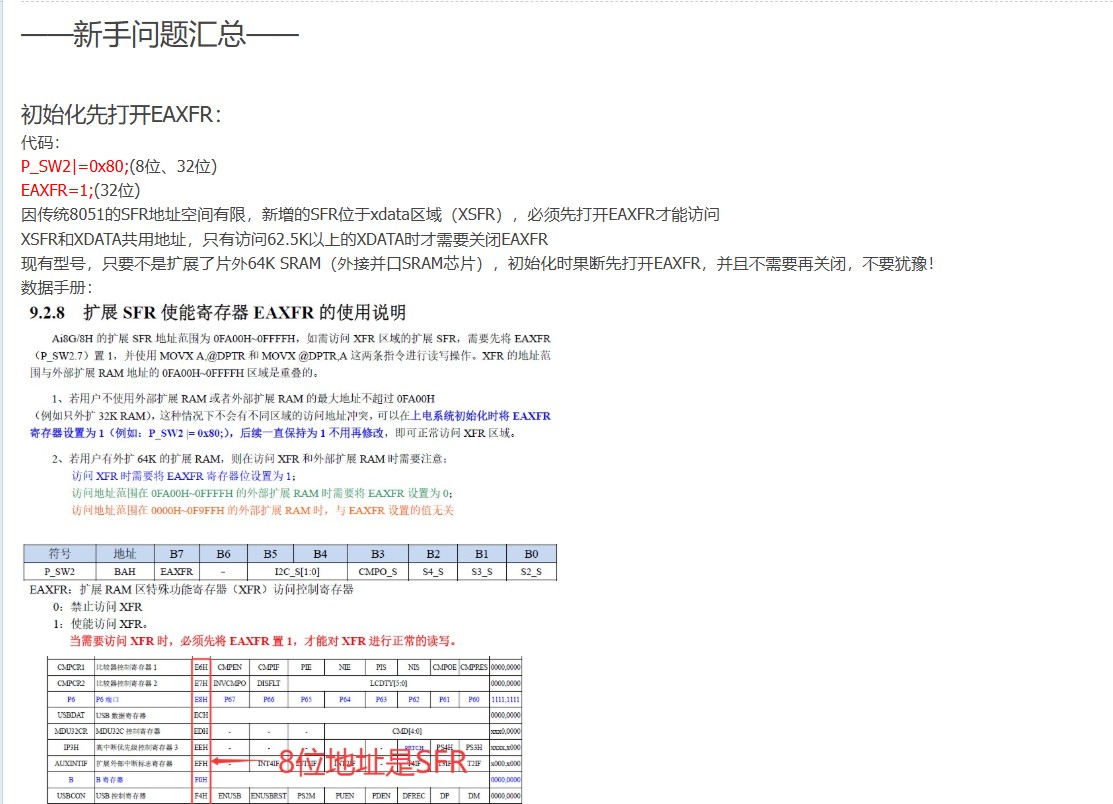This screenshot has height=804, width=1113.
Task: Click the green 0FA00H~0FFFFH address range line
Action: click(262, 493)
